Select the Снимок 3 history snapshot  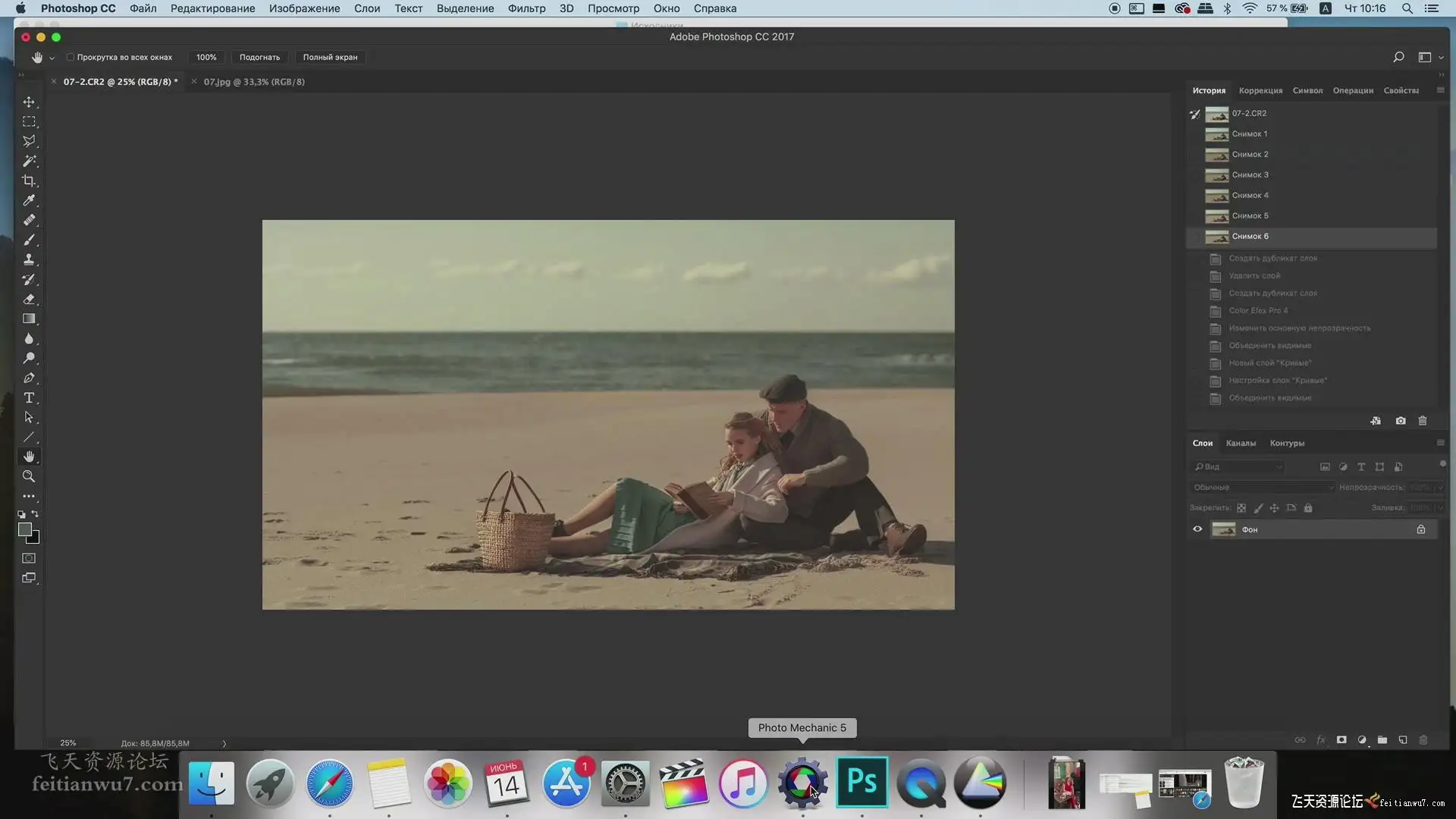click(x=1250, y=175)
